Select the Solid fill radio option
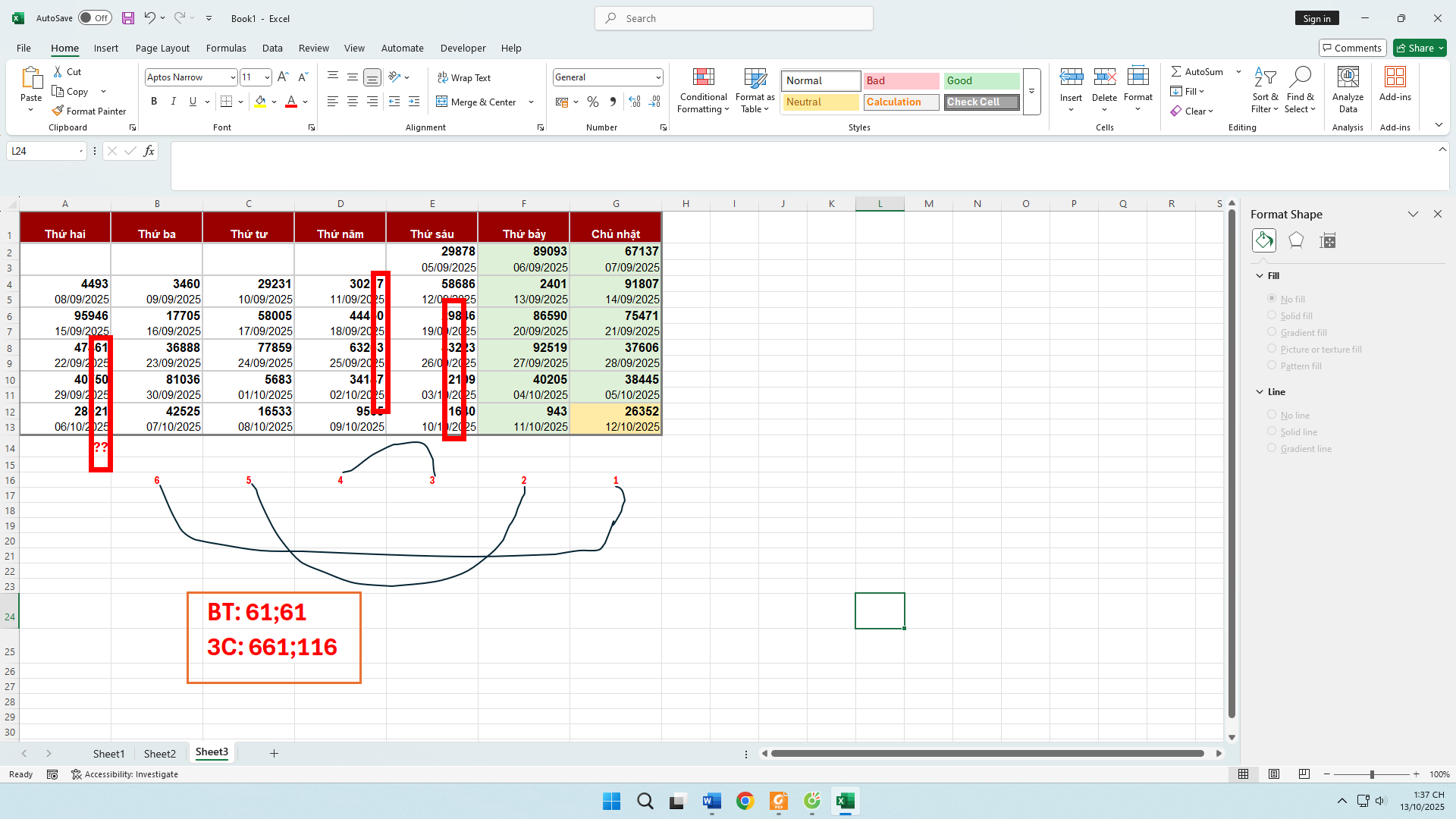Viewport: 1456px width, 819px height. click(1272, 315)
